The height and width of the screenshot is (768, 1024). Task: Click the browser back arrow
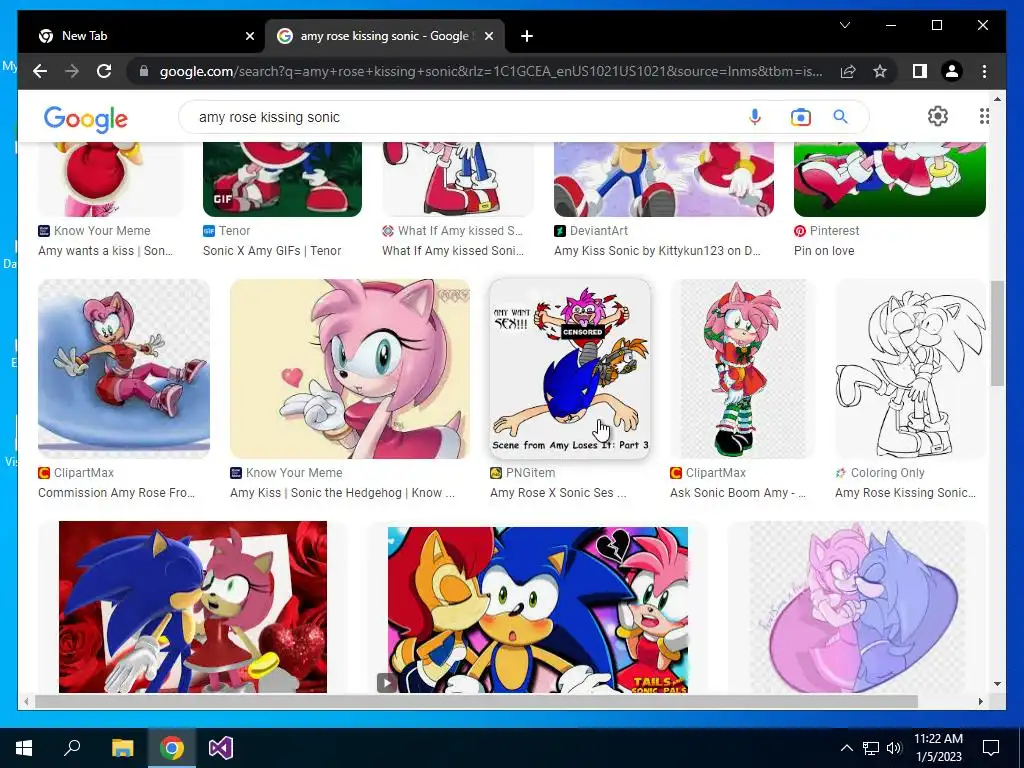[x=40, y=71]
